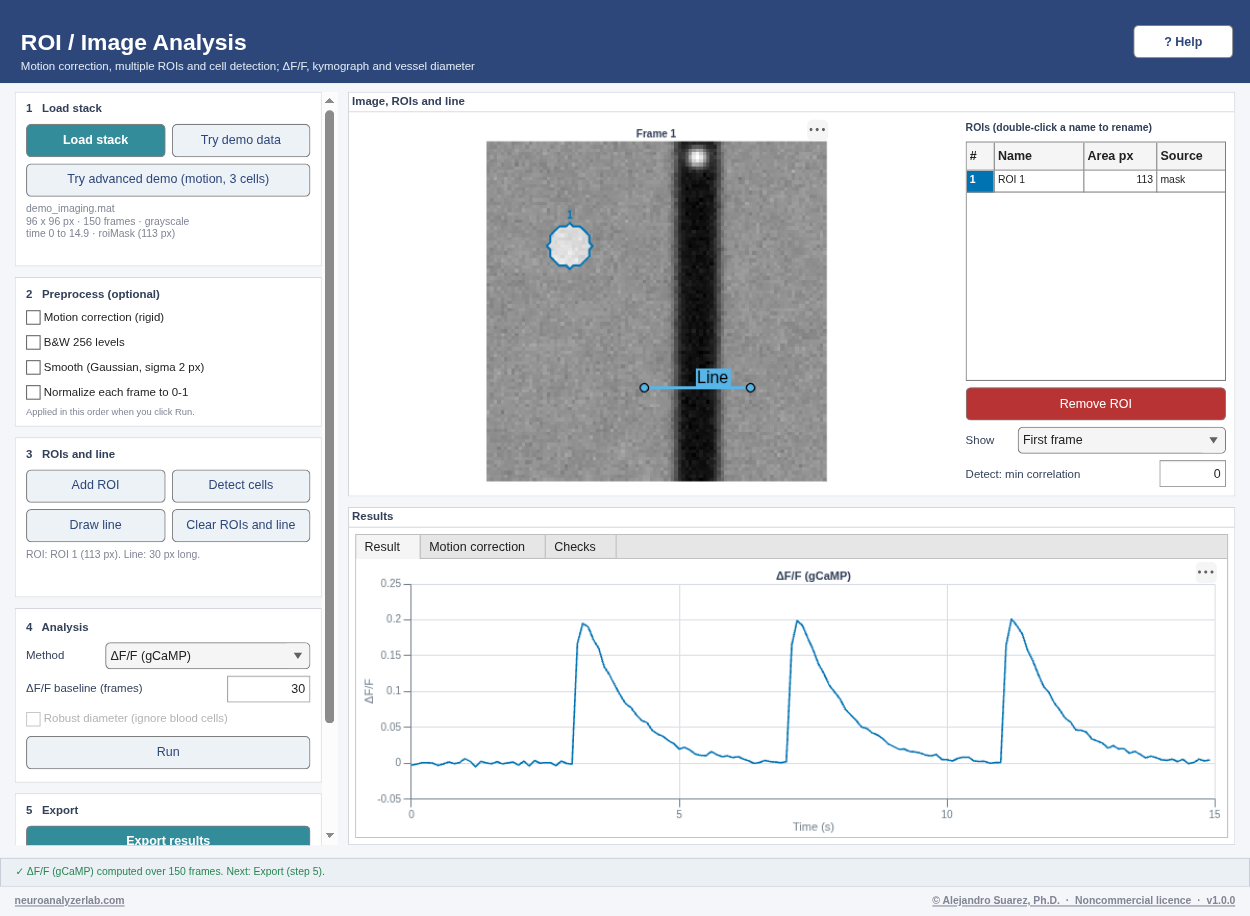Open the Checks tab
The image size is (1250, 916).
(x=580, y=547)
